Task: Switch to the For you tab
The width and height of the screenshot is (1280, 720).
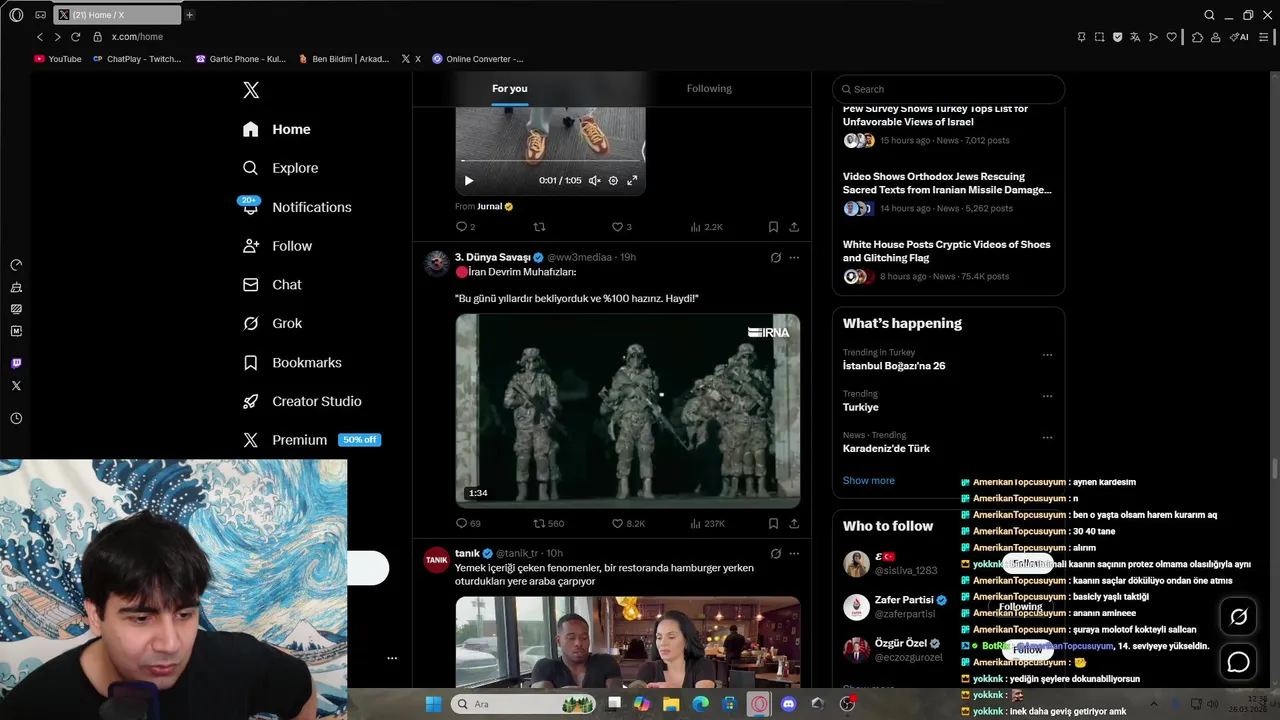Action: 509,89
